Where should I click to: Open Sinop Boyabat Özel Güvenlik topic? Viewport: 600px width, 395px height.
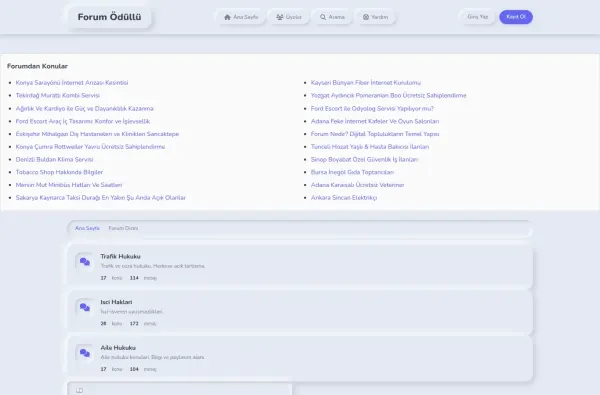pos(364,159)
